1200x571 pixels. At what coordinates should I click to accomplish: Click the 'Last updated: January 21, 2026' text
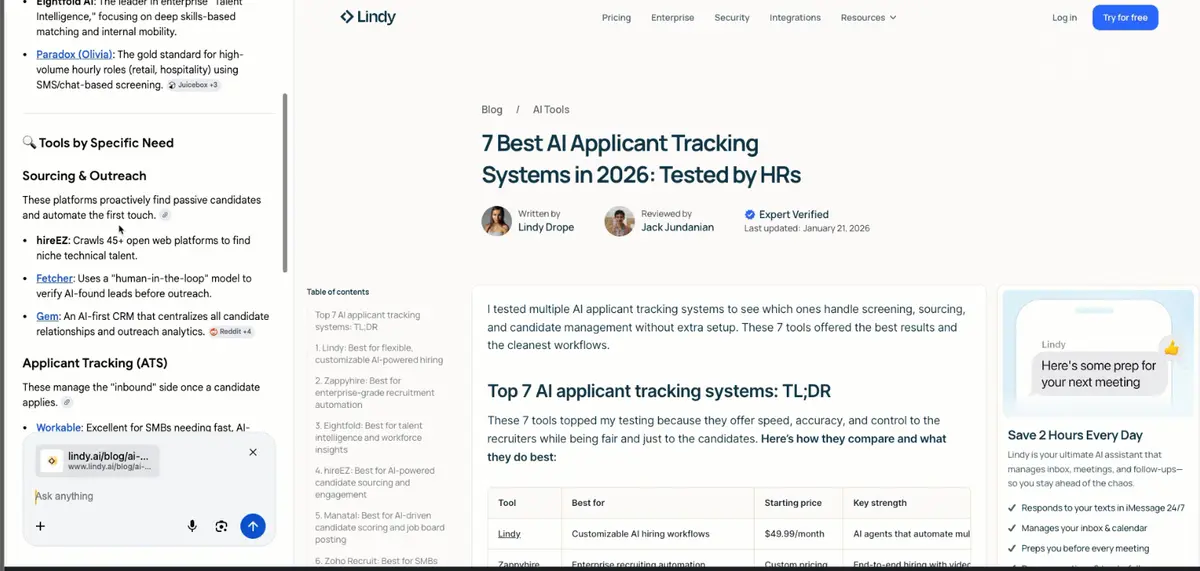click(807, 228)
